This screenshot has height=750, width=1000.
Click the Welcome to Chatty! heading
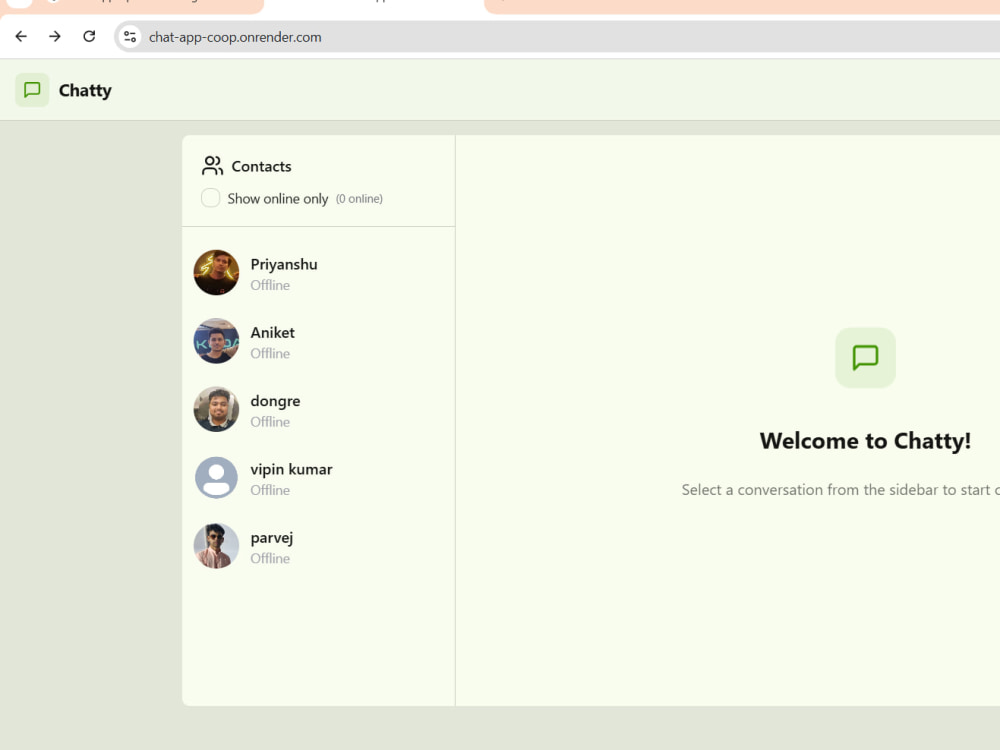click(865, 441)
